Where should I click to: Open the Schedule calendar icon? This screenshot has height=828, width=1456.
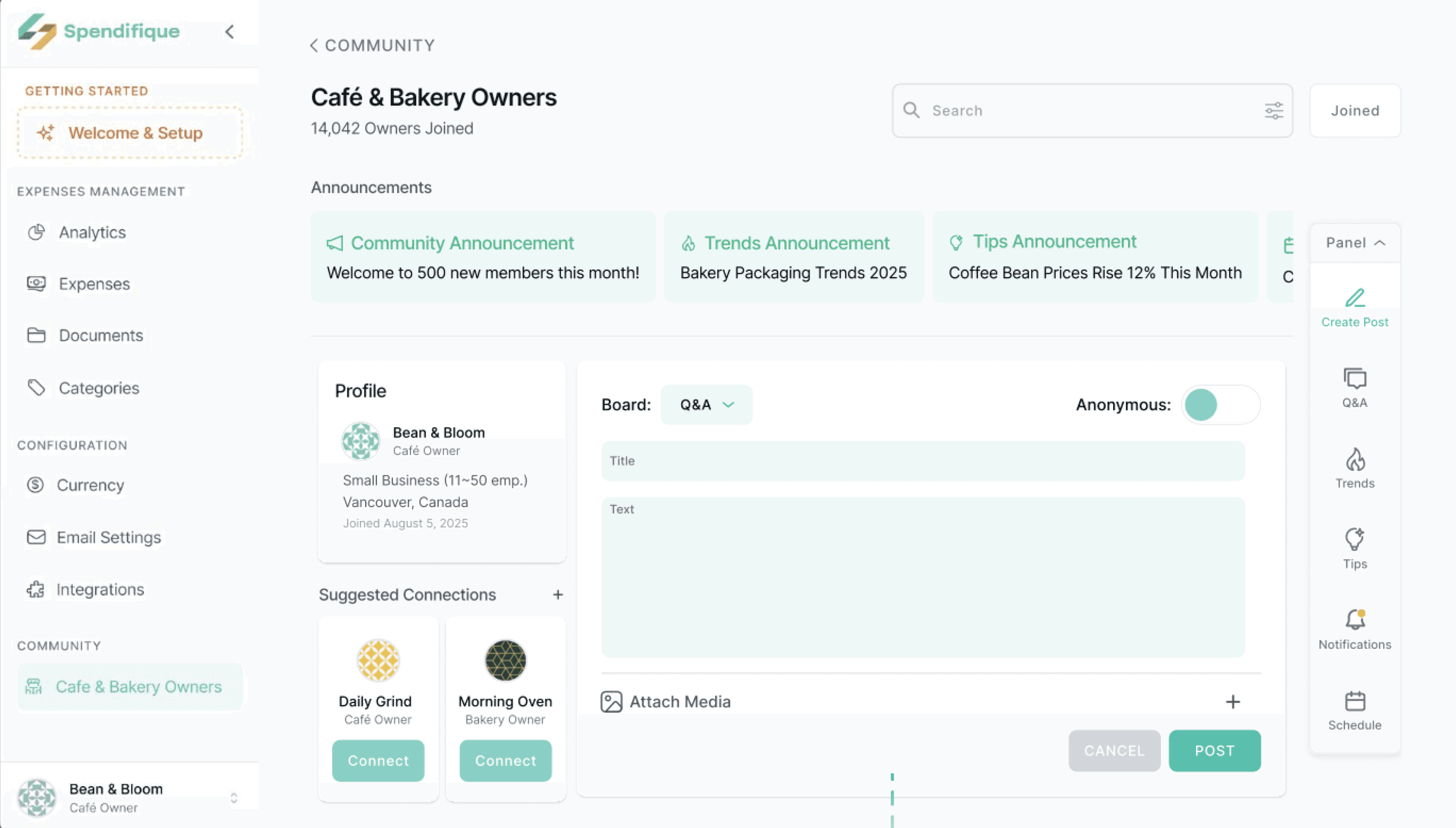1354,710
